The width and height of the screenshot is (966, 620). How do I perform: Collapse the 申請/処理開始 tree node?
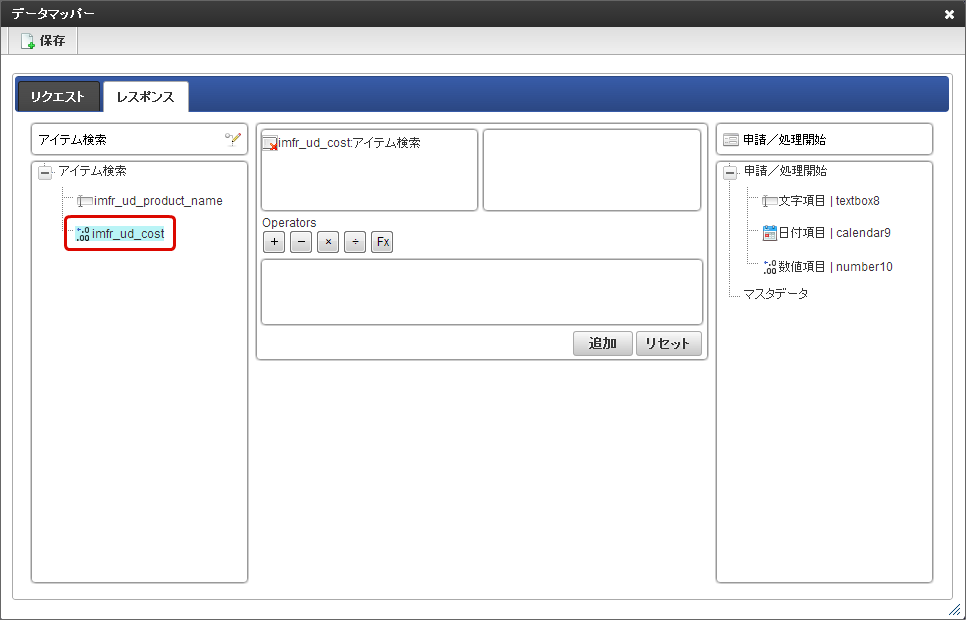[x=730, y=172]
